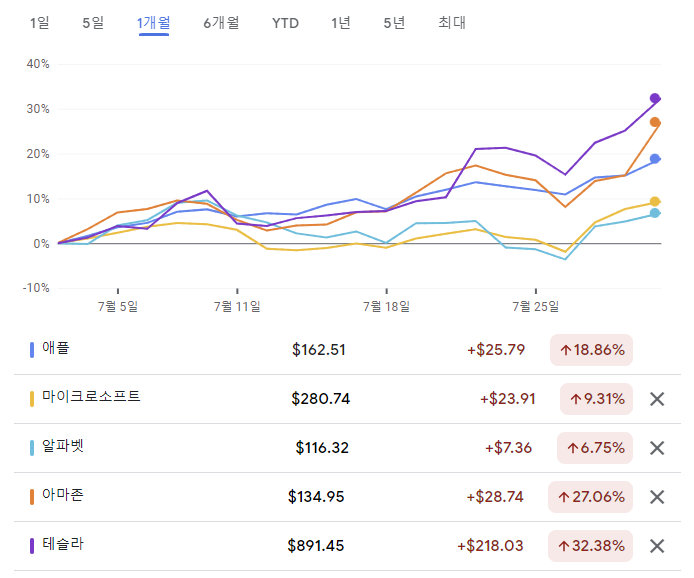Click purple Tesla endpoint dot on chart
The image size is (694, 578).
(655, 98)
